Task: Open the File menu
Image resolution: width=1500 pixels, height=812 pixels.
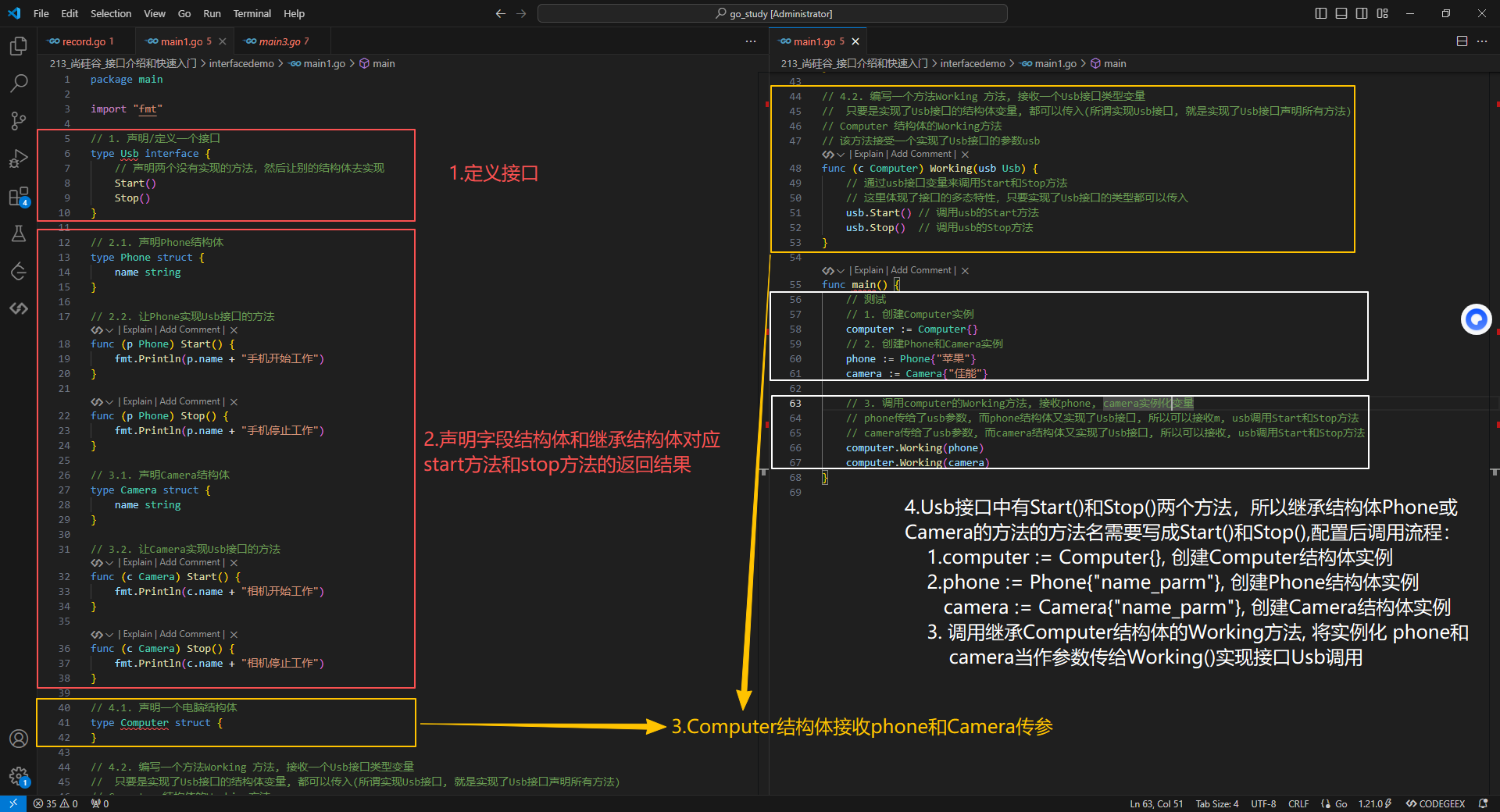Action: click(41, 13)
